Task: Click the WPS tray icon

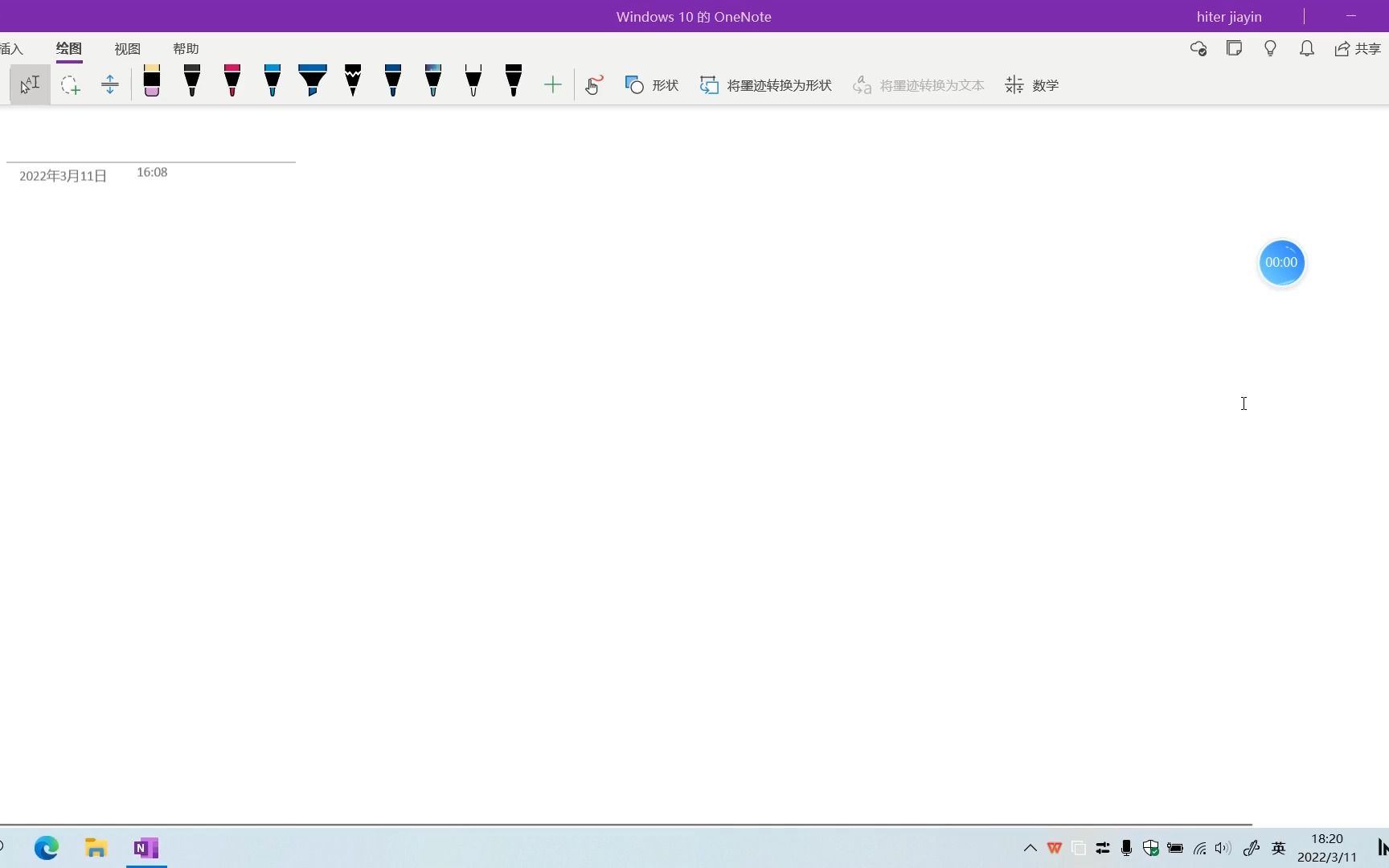Action: 1055,848
